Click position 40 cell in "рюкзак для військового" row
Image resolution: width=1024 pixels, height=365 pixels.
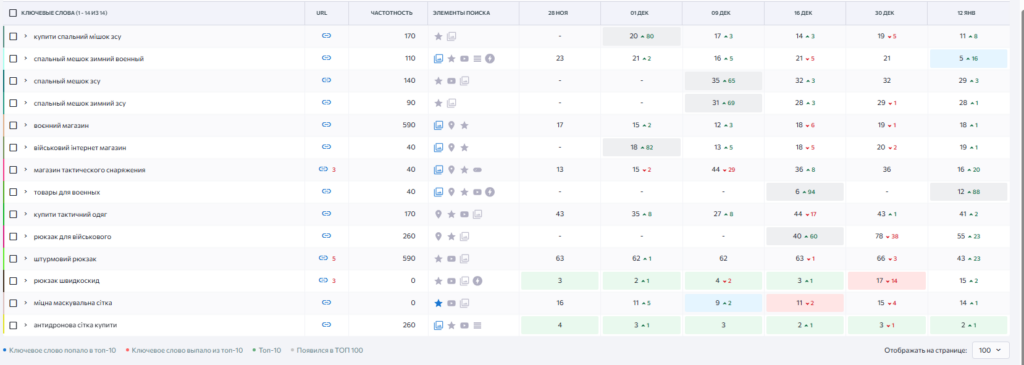pyautogui.click(x=805, y=236)
